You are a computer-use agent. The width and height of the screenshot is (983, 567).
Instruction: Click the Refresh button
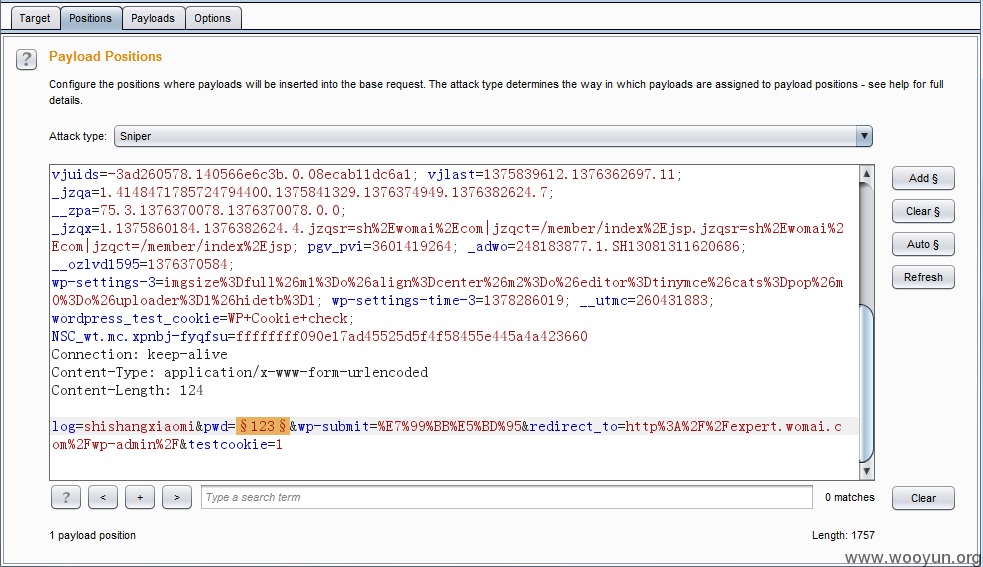click(923, 277)
